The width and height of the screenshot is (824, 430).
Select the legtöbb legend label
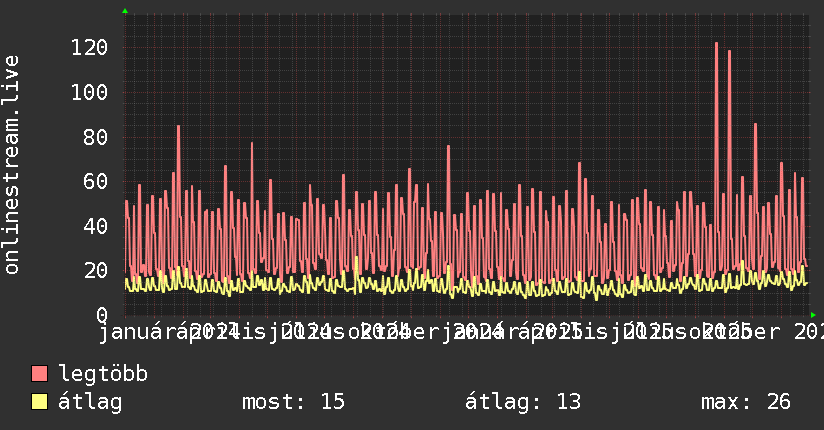coord(103,374)
